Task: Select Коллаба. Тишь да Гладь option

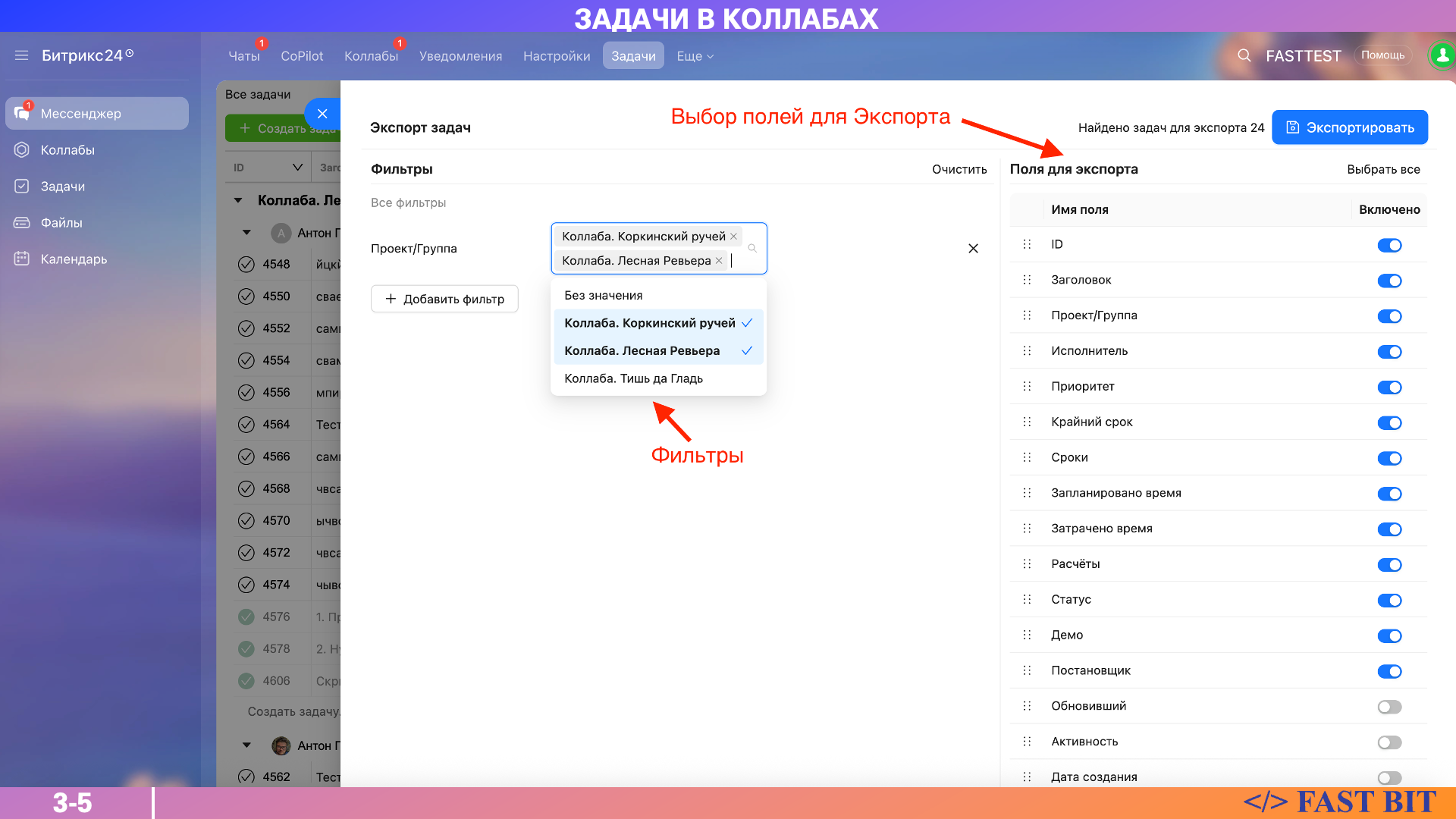Action: coord(633,378)
